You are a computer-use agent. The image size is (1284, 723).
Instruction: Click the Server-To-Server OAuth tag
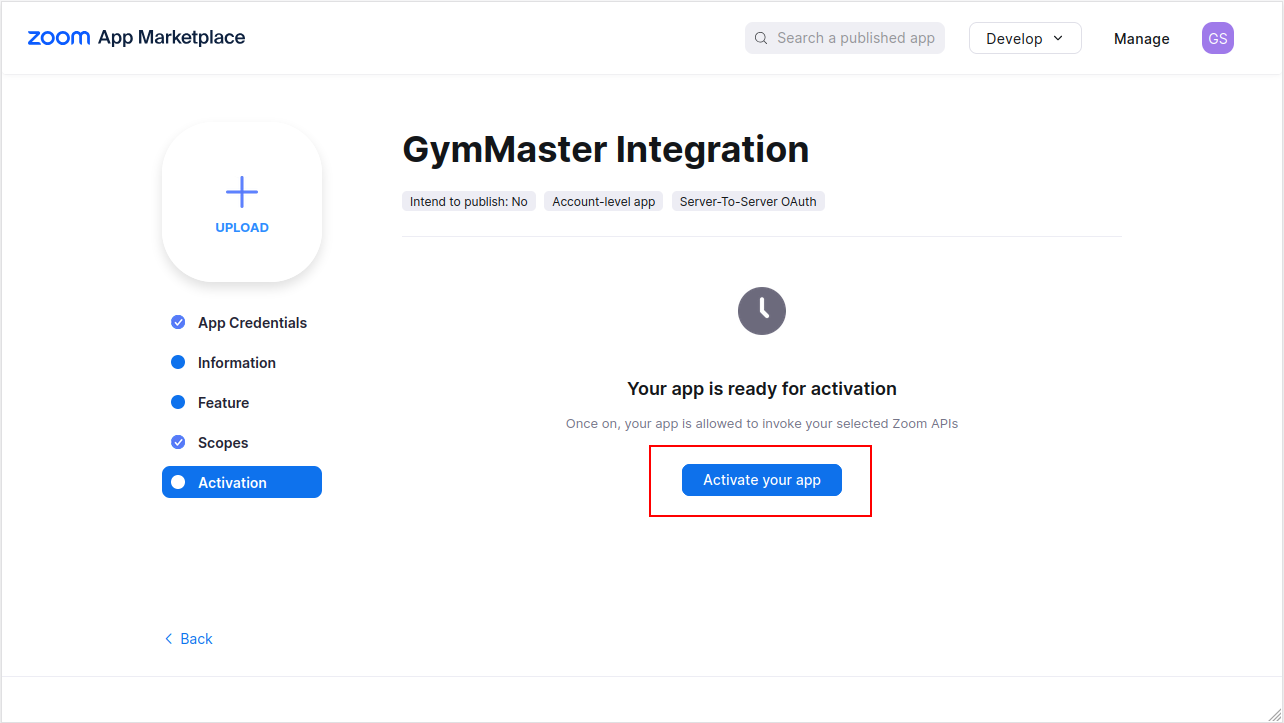[x=748, y=201]
